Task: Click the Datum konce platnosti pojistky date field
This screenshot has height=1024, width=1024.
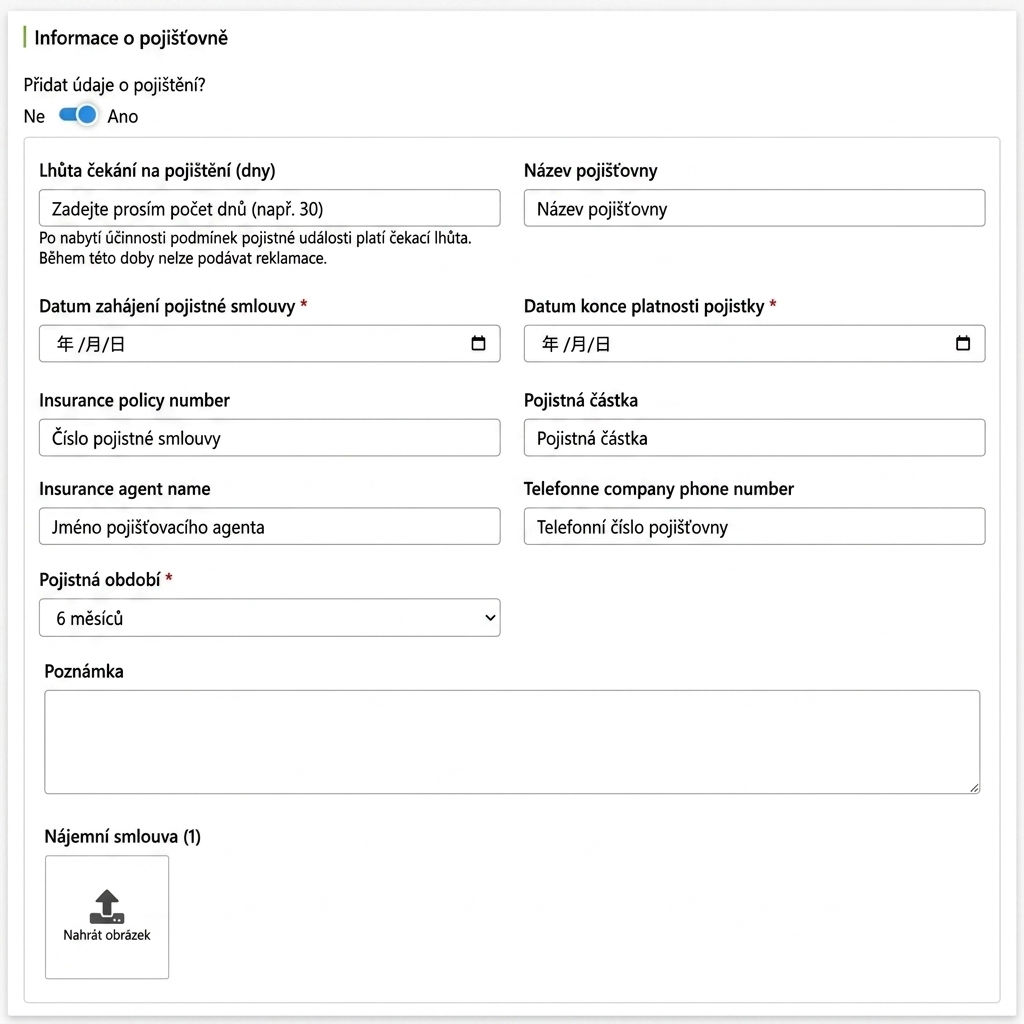Action: click(x=754, y=344)
